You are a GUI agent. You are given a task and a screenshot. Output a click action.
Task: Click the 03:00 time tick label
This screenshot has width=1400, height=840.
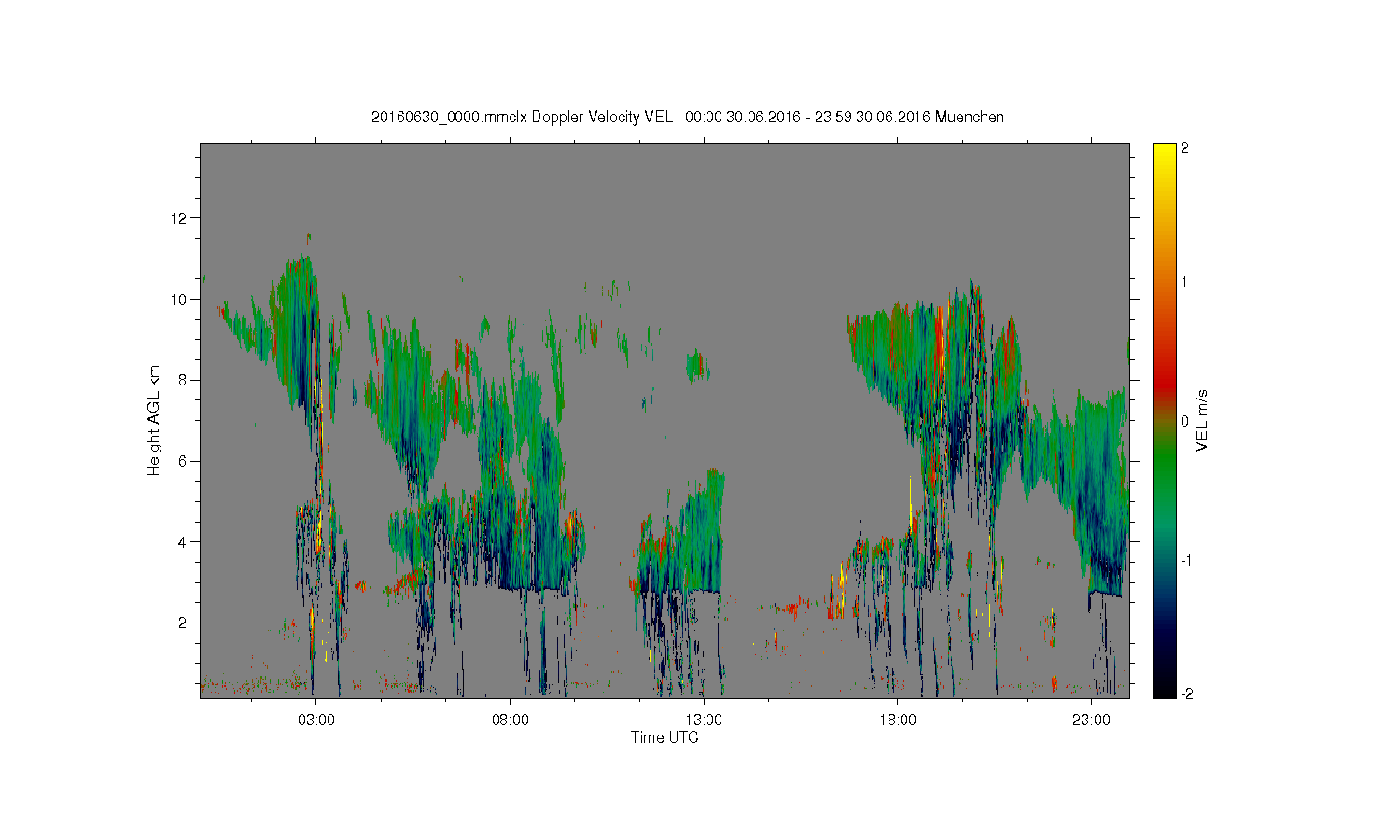(x=315, y=721)
